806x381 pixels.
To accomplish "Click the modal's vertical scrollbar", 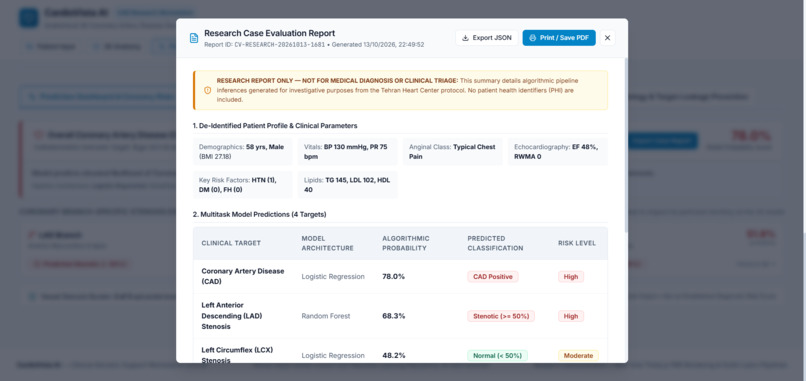I will (x=626, y=145).
